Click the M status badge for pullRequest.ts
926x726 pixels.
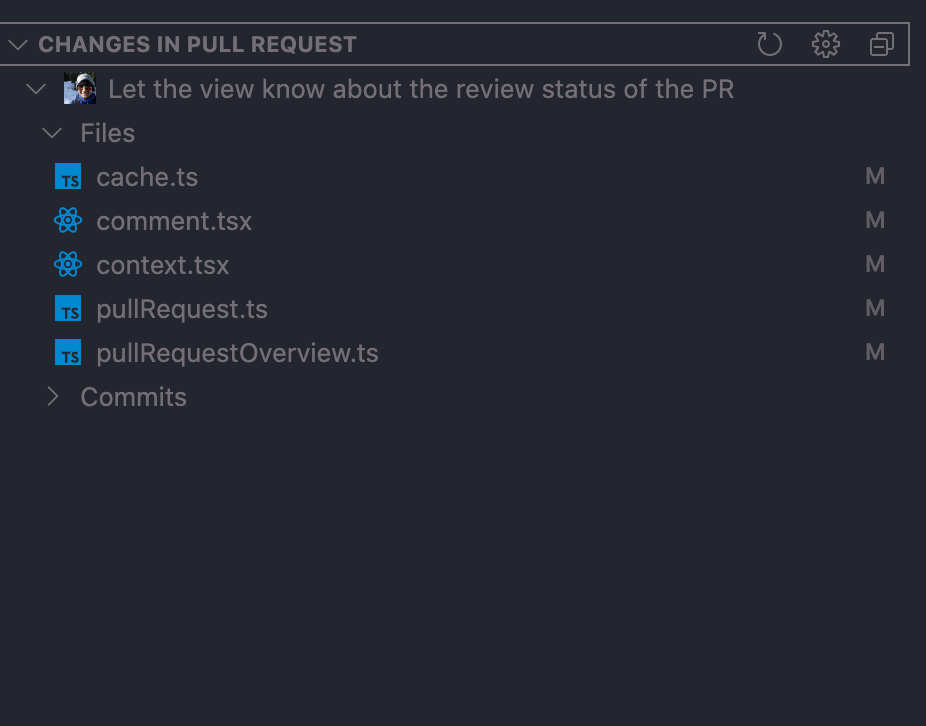(x=875, y=308)
